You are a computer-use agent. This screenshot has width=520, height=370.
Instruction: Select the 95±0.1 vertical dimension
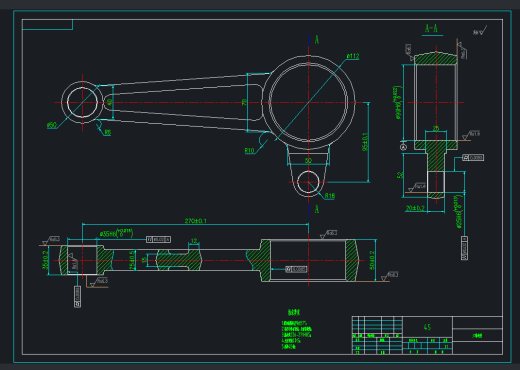[x=365, y=142]
